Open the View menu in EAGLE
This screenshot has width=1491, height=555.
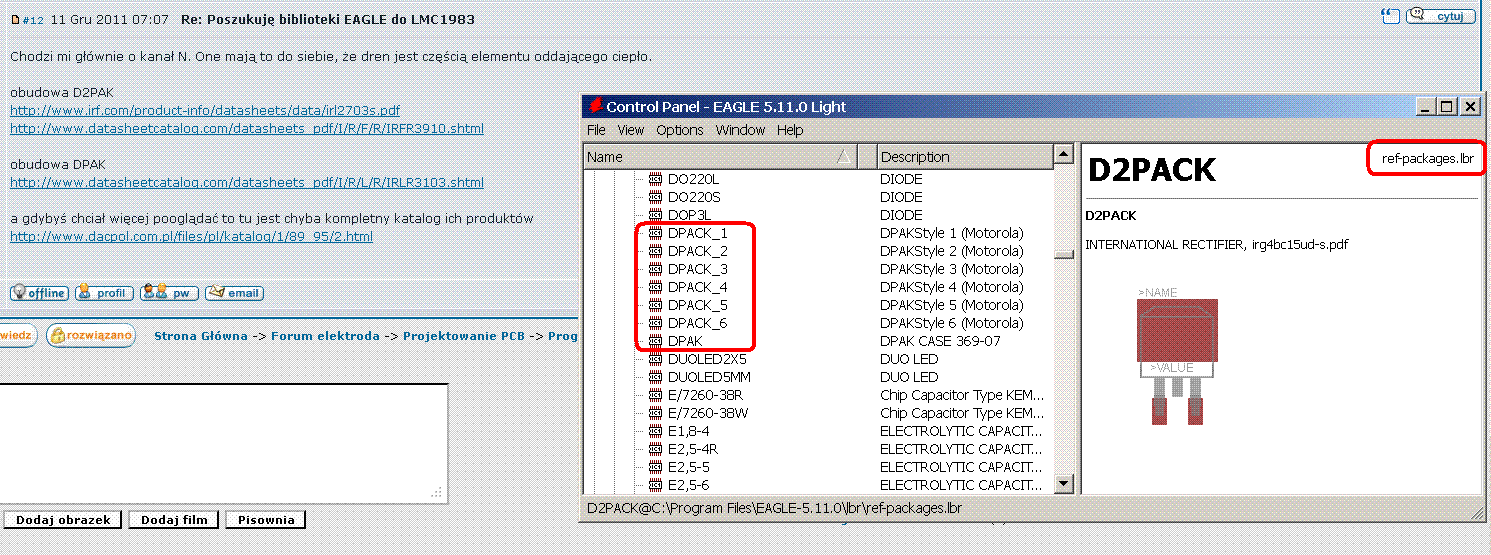point(631,130)
